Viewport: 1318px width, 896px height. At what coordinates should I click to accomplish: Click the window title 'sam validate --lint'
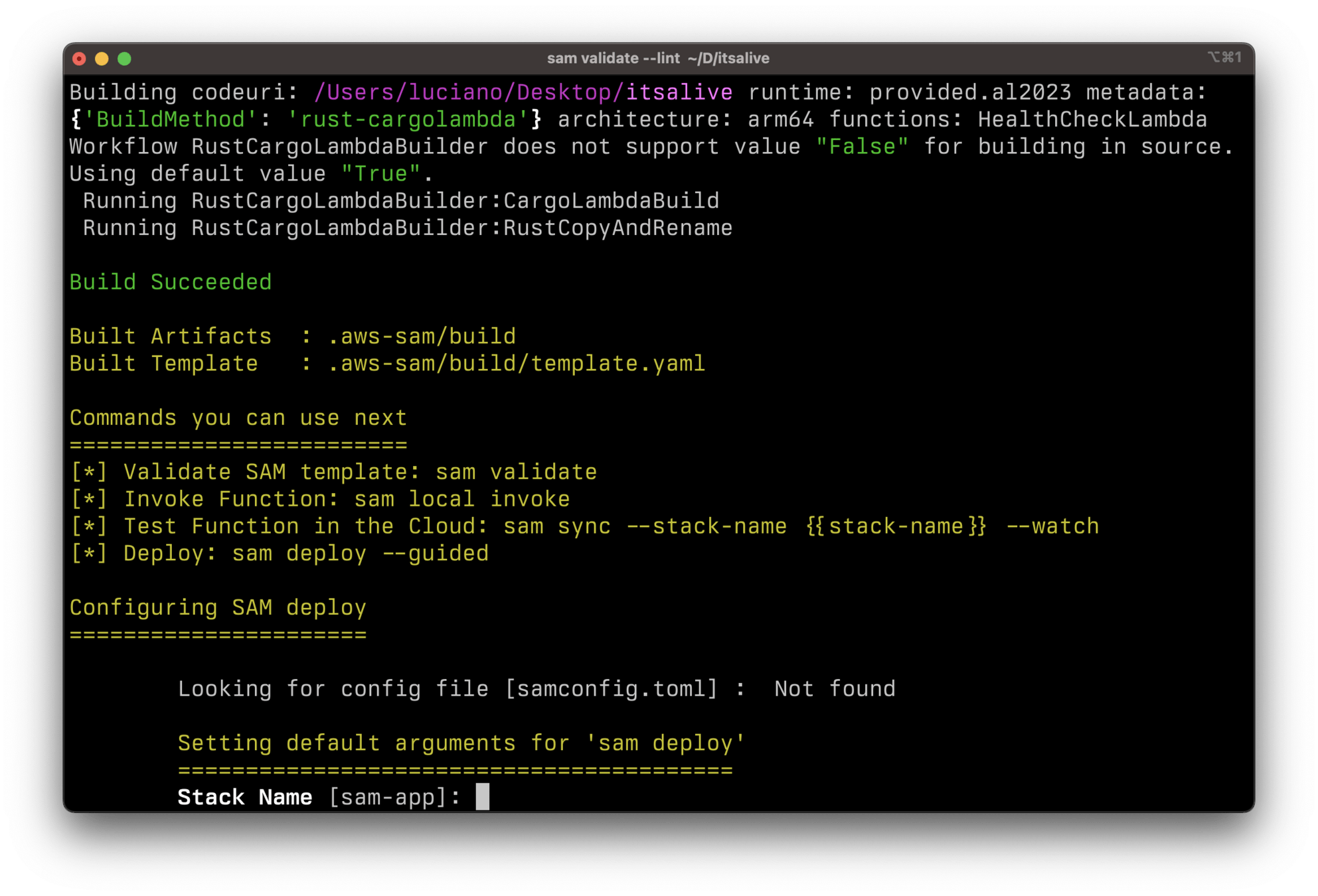612,58
